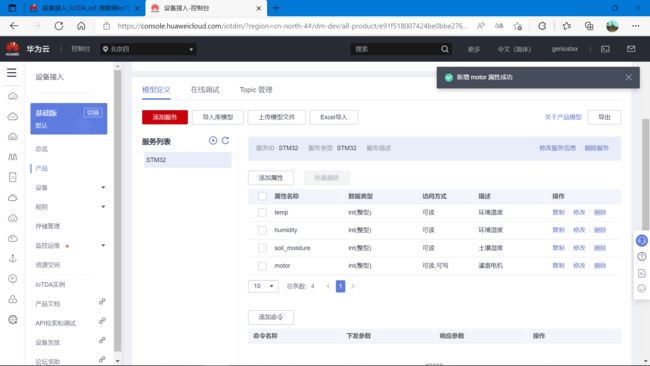The image size is (650, 366).
Task: Go to previous page arrow
Action: click(328, 286)
